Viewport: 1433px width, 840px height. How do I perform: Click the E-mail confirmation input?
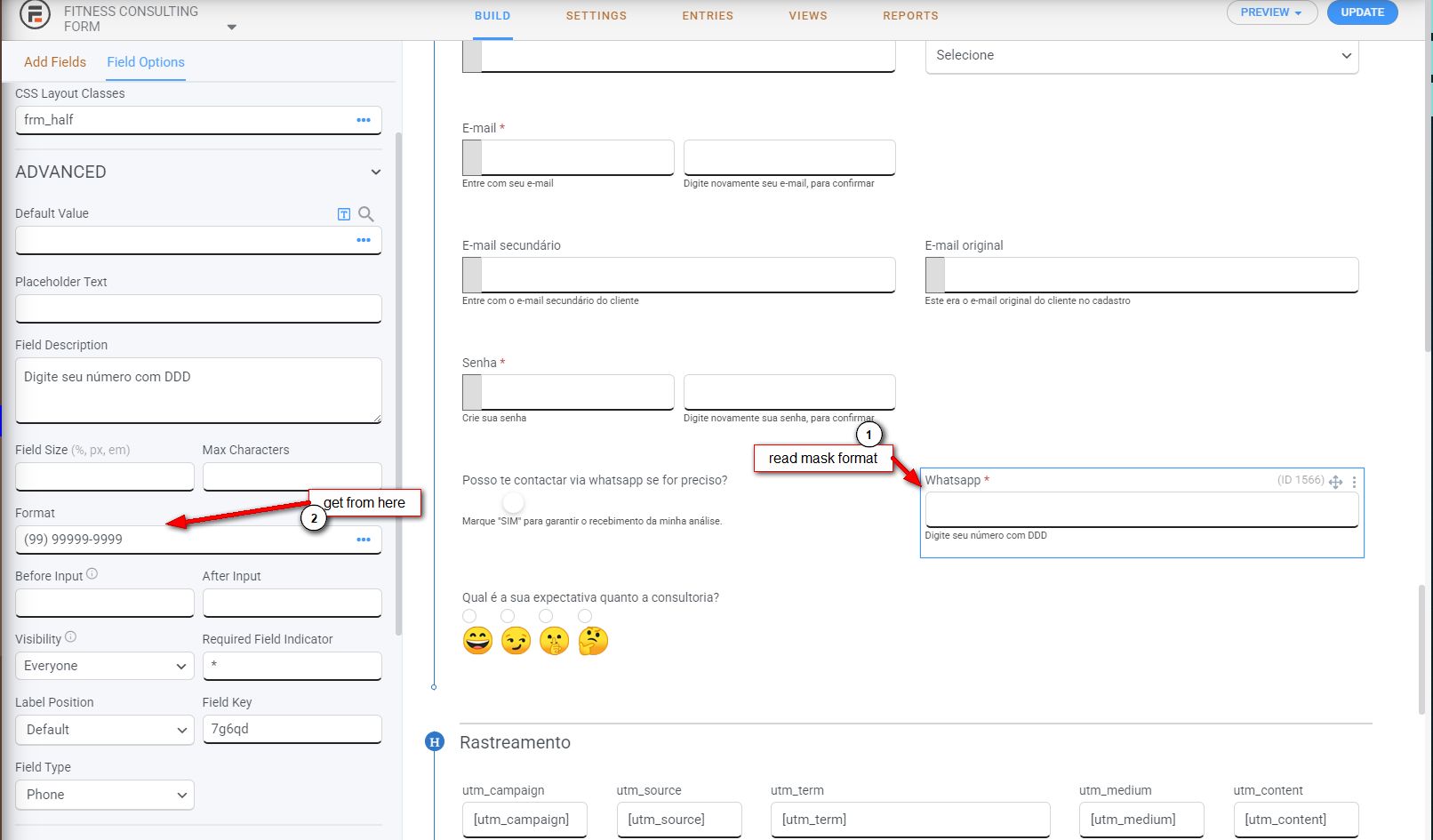[789, 157]
